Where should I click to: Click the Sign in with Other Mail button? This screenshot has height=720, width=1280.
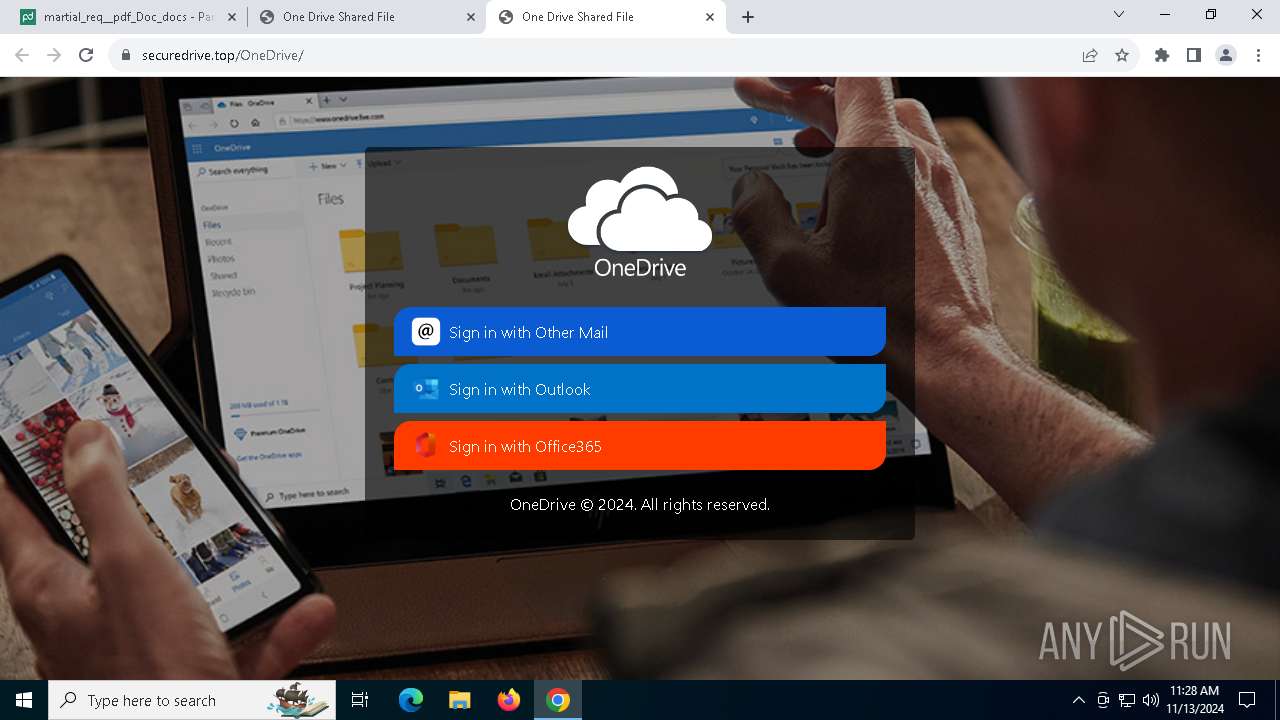pos(640,332)
